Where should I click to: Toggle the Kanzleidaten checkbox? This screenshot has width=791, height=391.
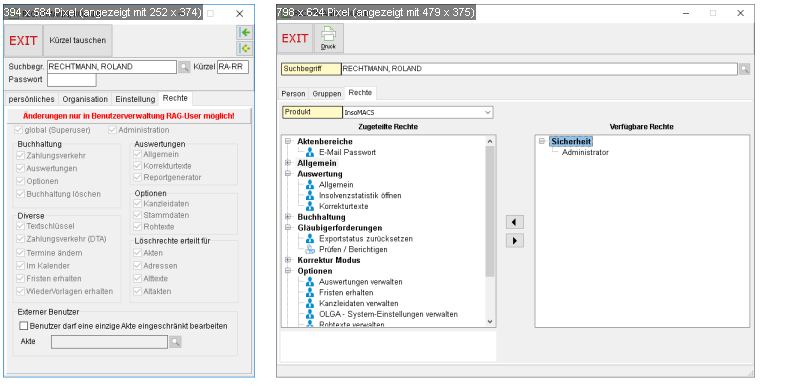pyautogui.click(x=138, y=203)
